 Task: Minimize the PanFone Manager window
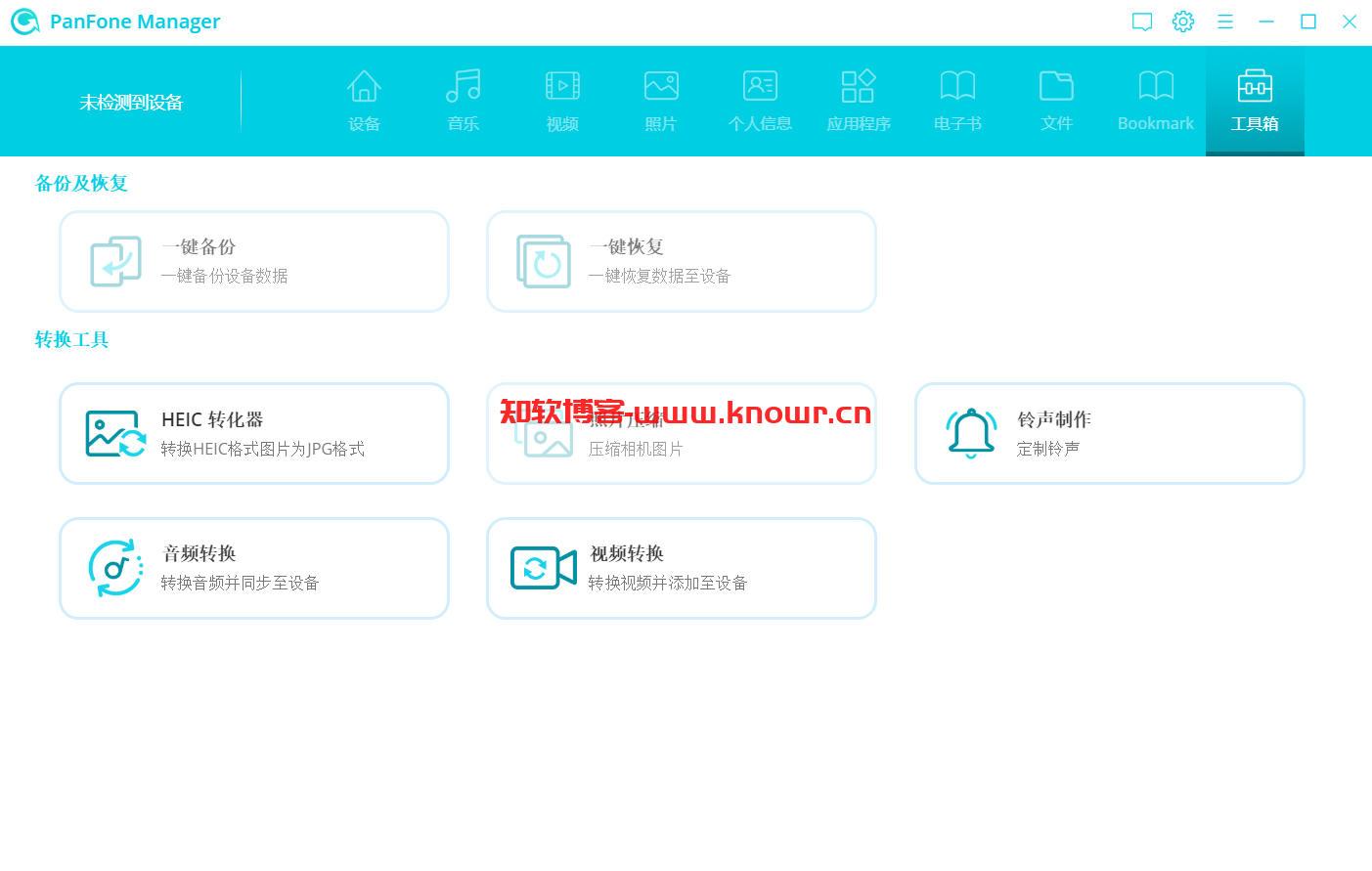(1266, 22)
